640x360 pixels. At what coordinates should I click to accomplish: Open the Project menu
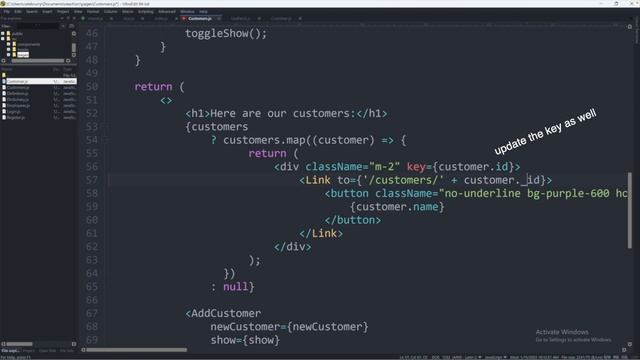(x=63, y=11)
